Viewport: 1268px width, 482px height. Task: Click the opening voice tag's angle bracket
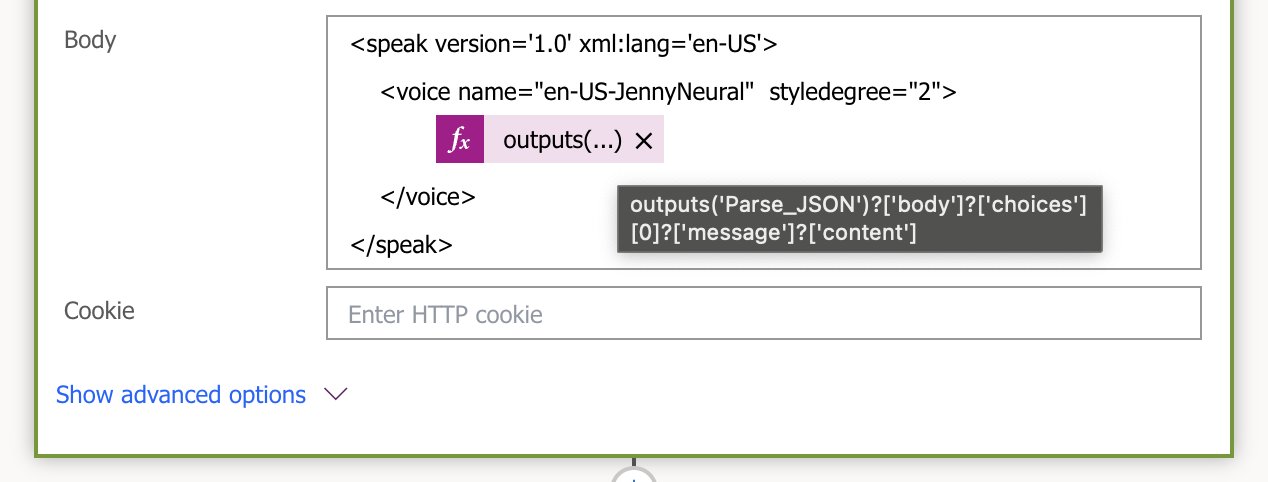point(387,92)
